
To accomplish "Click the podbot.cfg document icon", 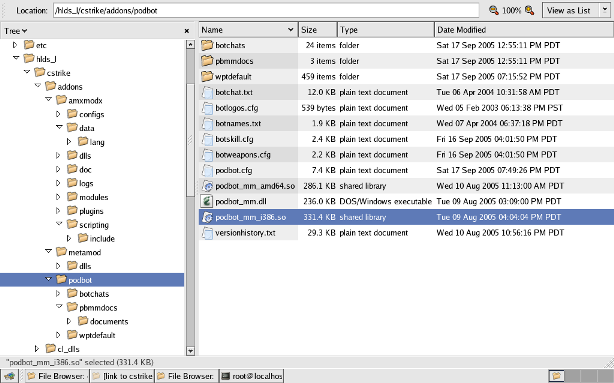I will point(207,170).
